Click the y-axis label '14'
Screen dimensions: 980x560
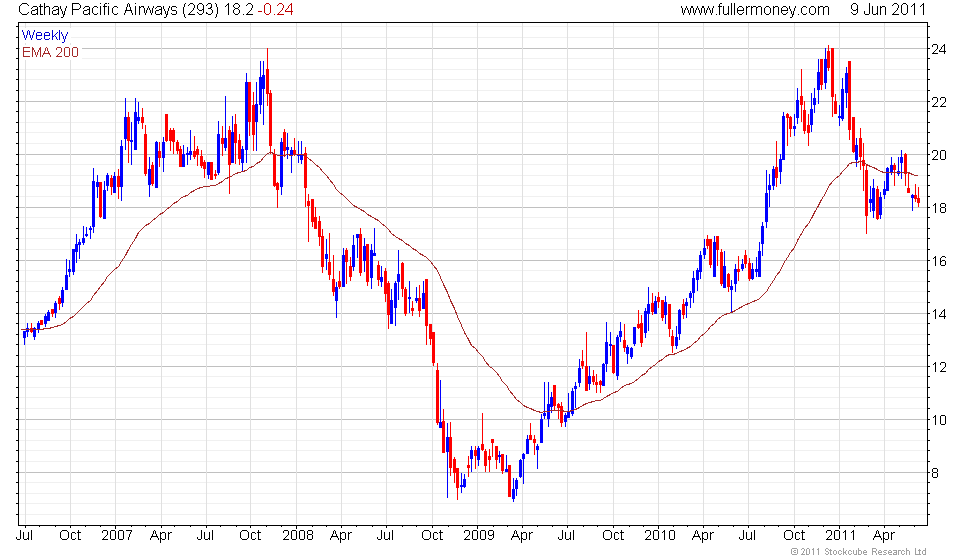tap(939, 314)
